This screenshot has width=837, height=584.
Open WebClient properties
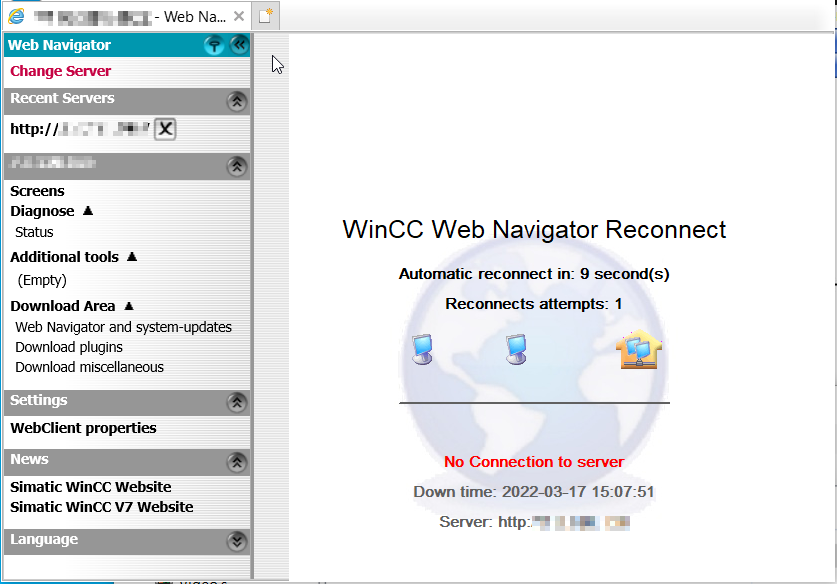(83, 428)
